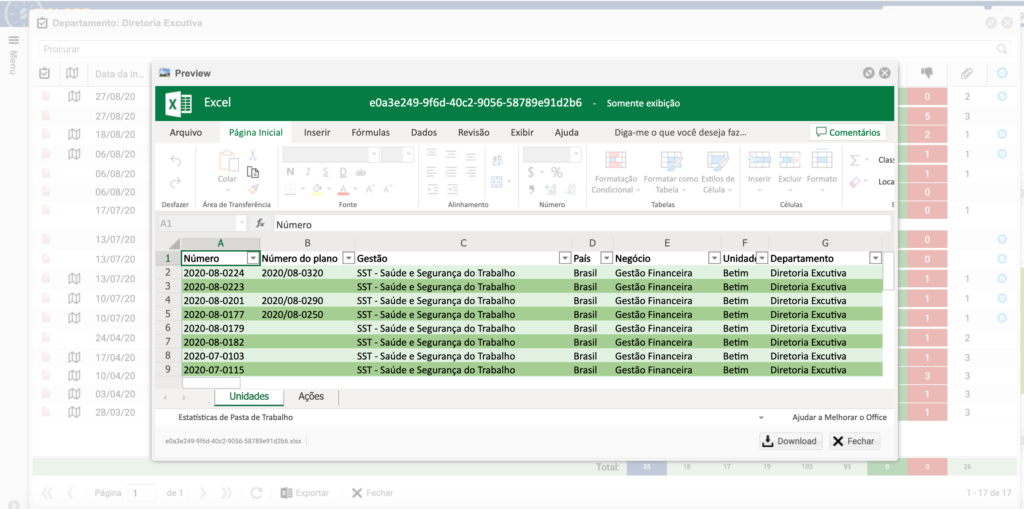
Task: Click the Cut scissors icon
Action: (253, 156)
